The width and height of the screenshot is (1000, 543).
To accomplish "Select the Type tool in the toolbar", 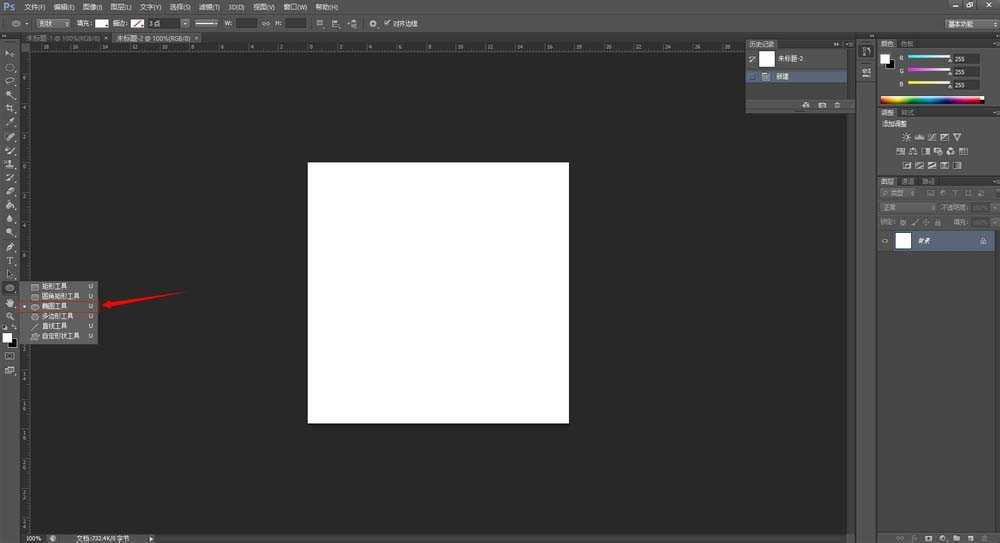I will (x=10, y=260).
